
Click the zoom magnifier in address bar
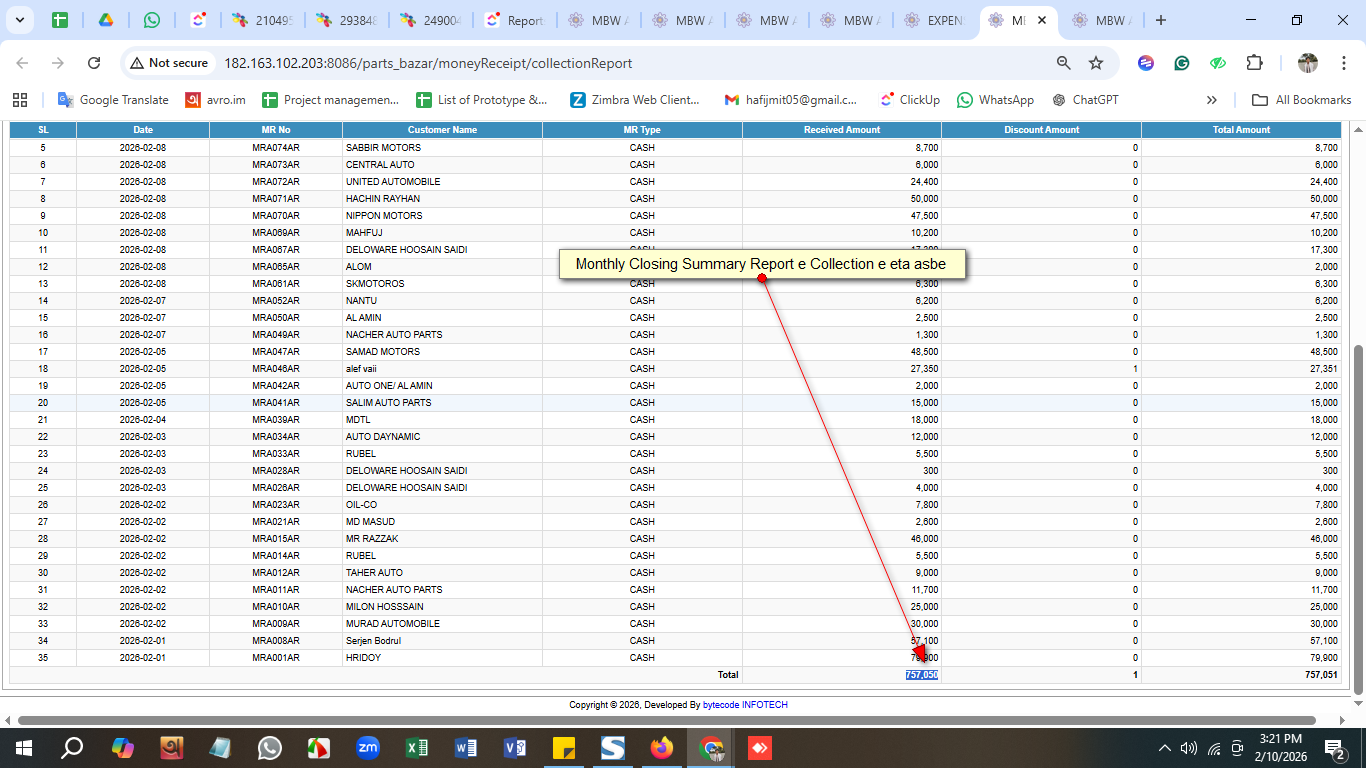click(x=1064, y=63)
